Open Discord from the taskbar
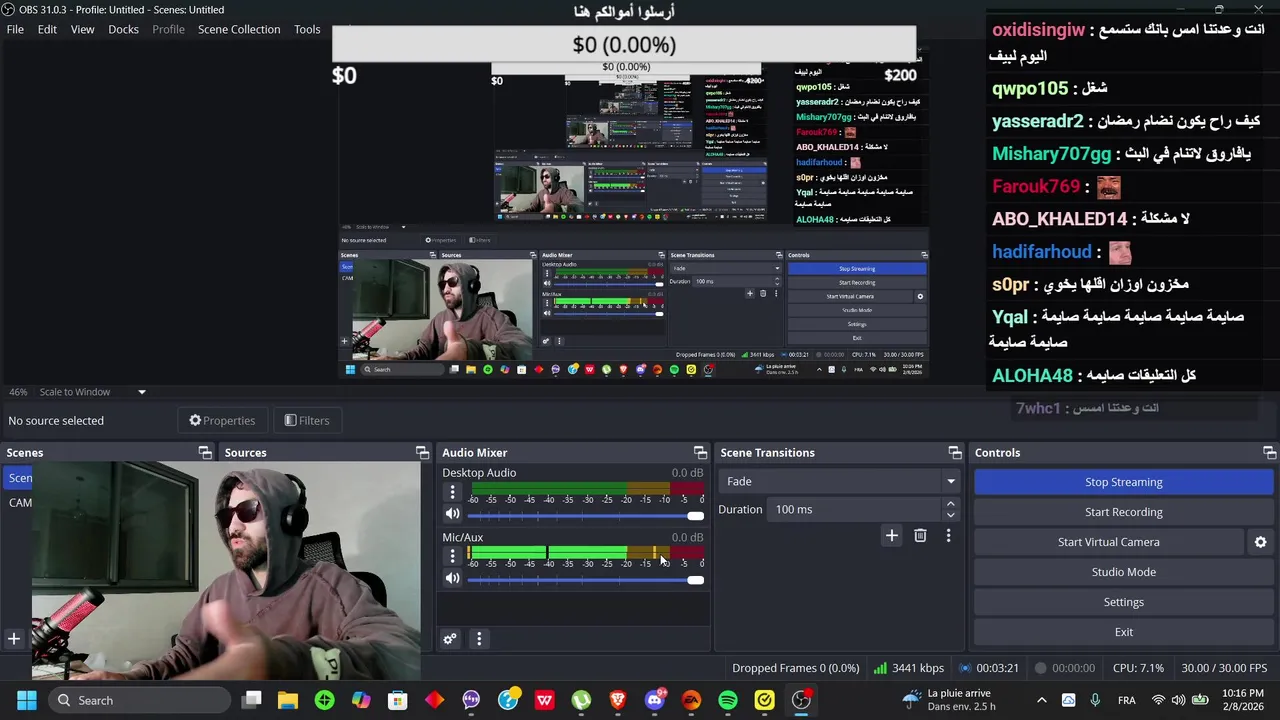1280x720 pixels. (x=655, y=700)
